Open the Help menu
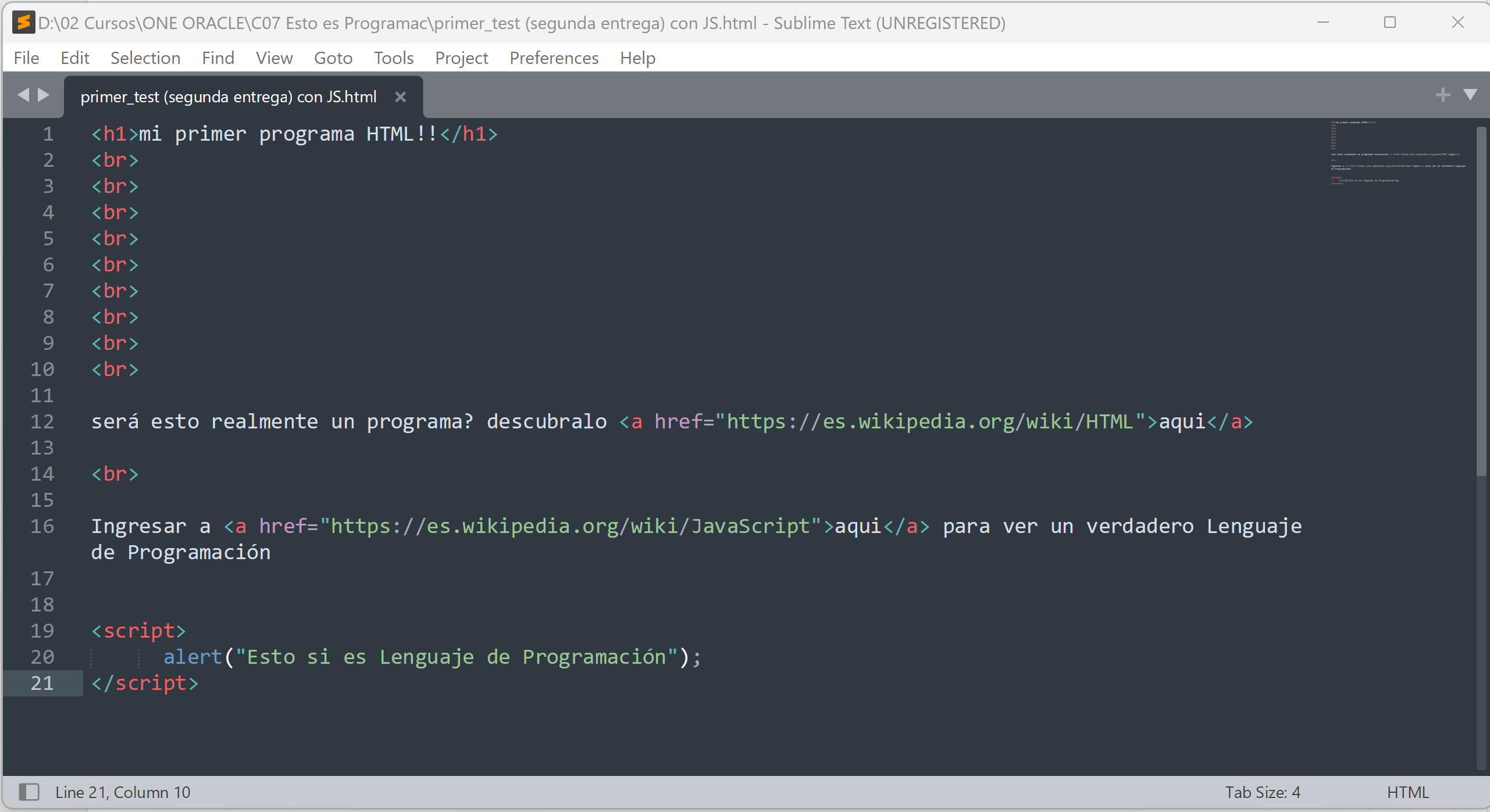The width and height of the screenshot is (1490, 812). 638,58
